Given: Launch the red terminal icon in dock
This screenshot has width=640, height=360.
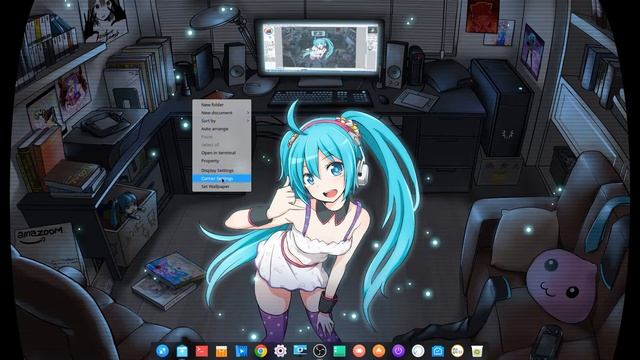Looking at the screenshot, I should pos(202,351).
